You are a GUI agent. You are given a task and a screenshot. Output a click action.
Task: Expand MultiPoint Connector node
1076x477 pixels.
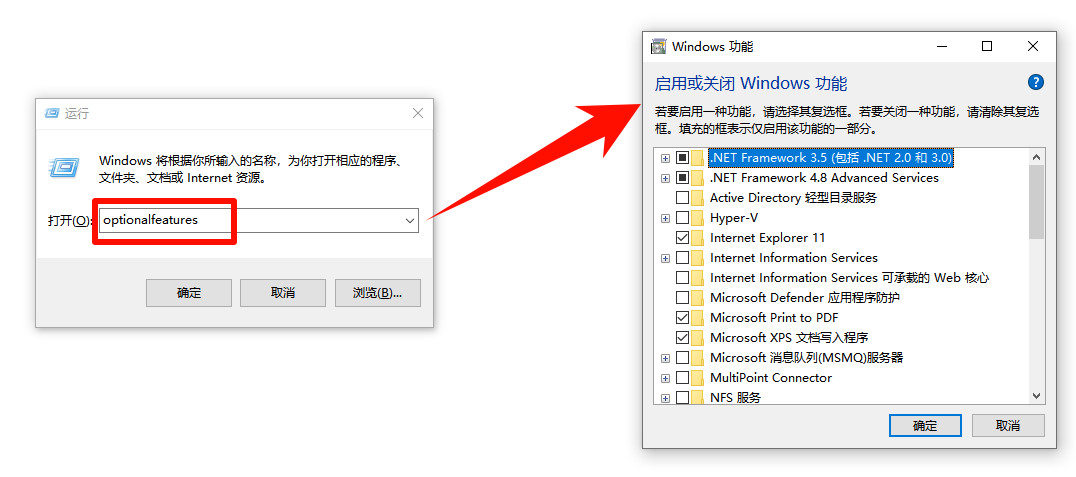665,378
